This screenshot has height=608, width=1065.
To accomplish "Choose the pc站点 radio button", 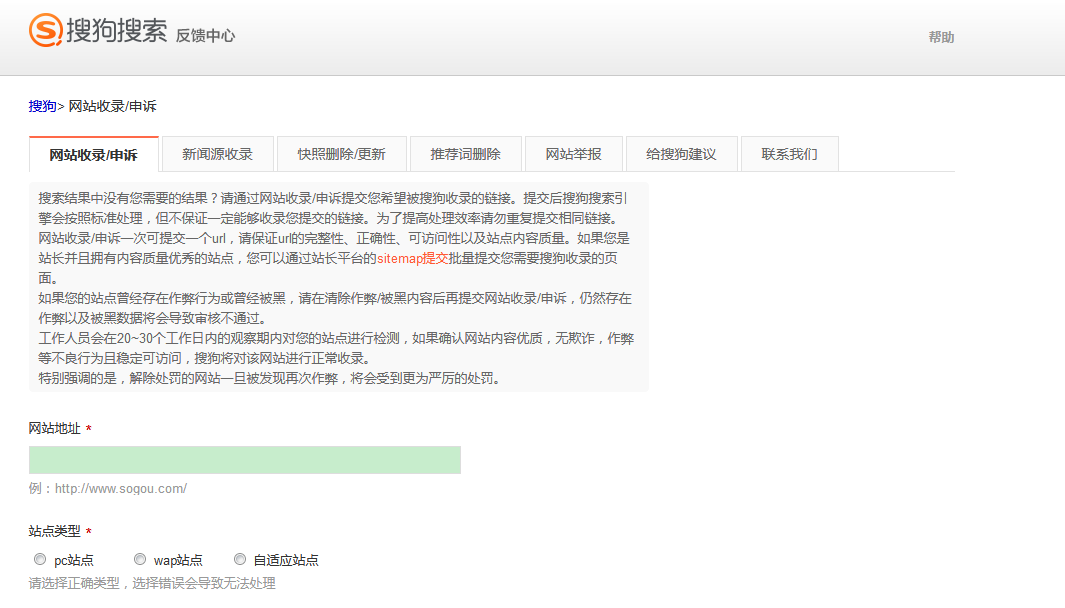I will tap(40, 559).
